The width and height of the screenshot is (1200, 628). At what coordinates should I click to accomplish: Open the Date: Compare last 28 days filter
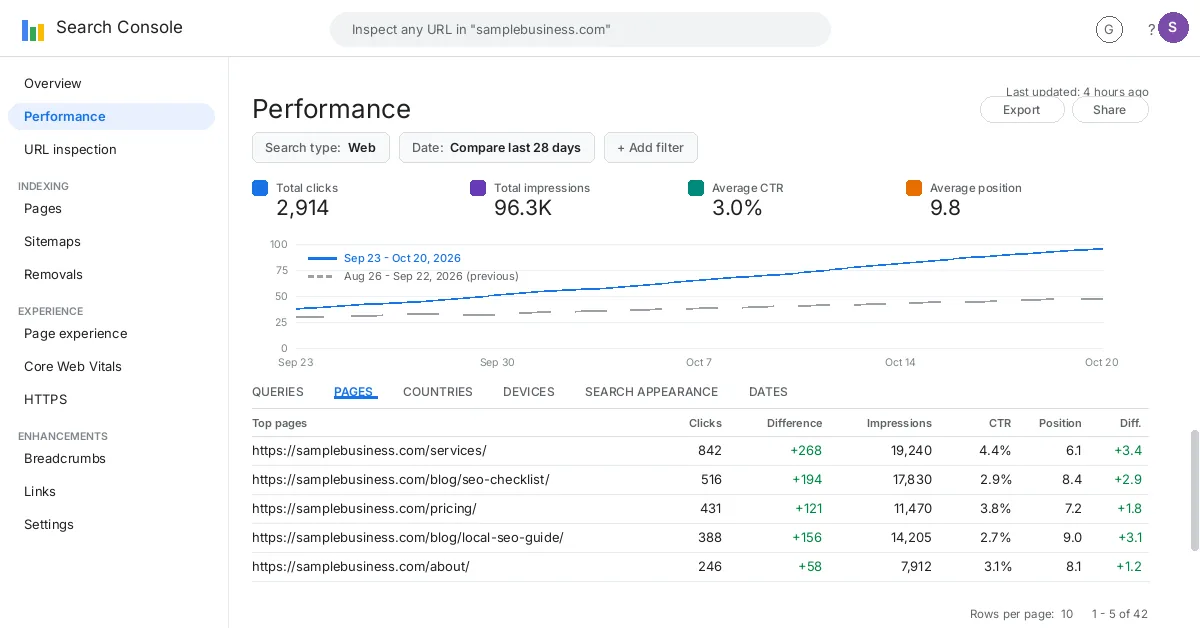point(497,147)
